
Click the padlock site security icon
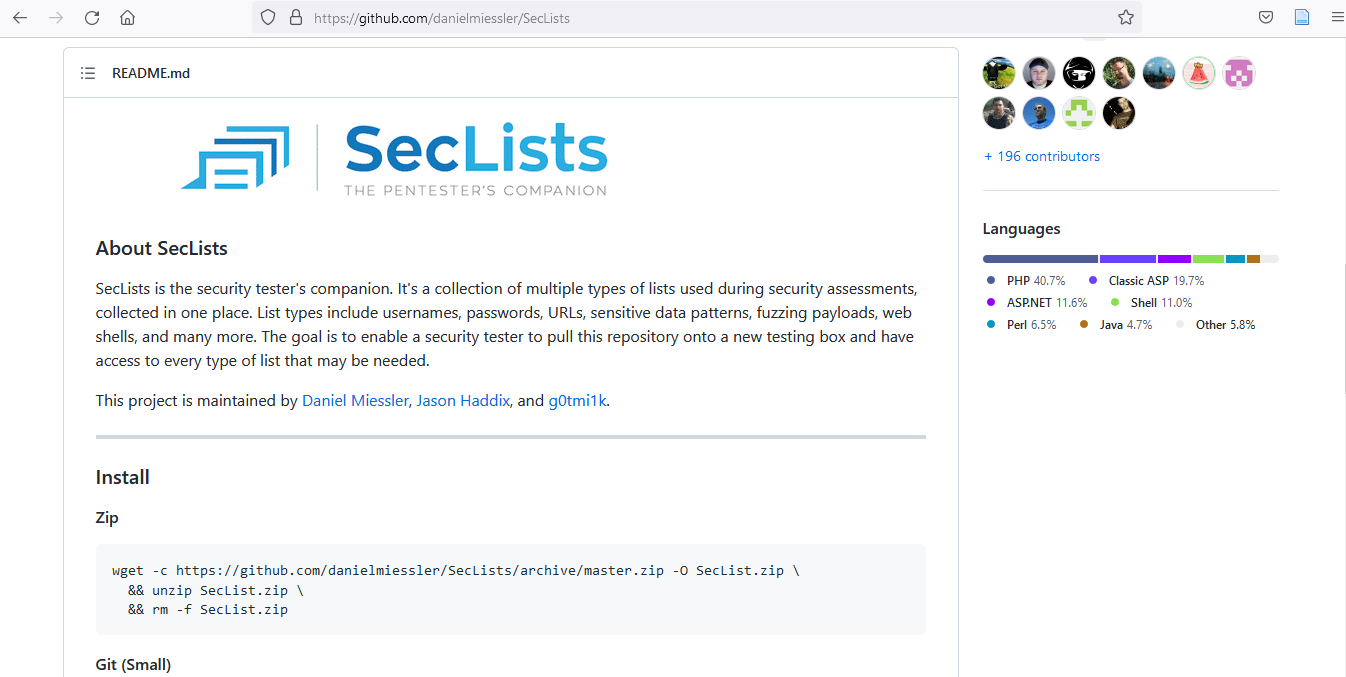tap(295, 17)
